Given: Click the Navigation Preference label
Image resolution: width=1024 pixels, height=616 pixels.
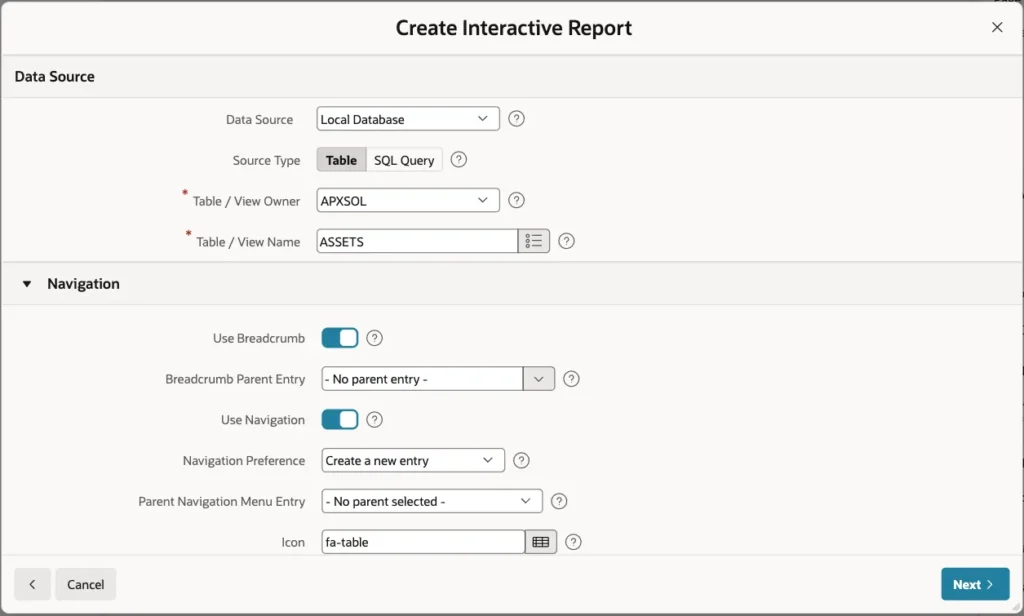Looking at the screenshot, I should (x=244, y=461).
